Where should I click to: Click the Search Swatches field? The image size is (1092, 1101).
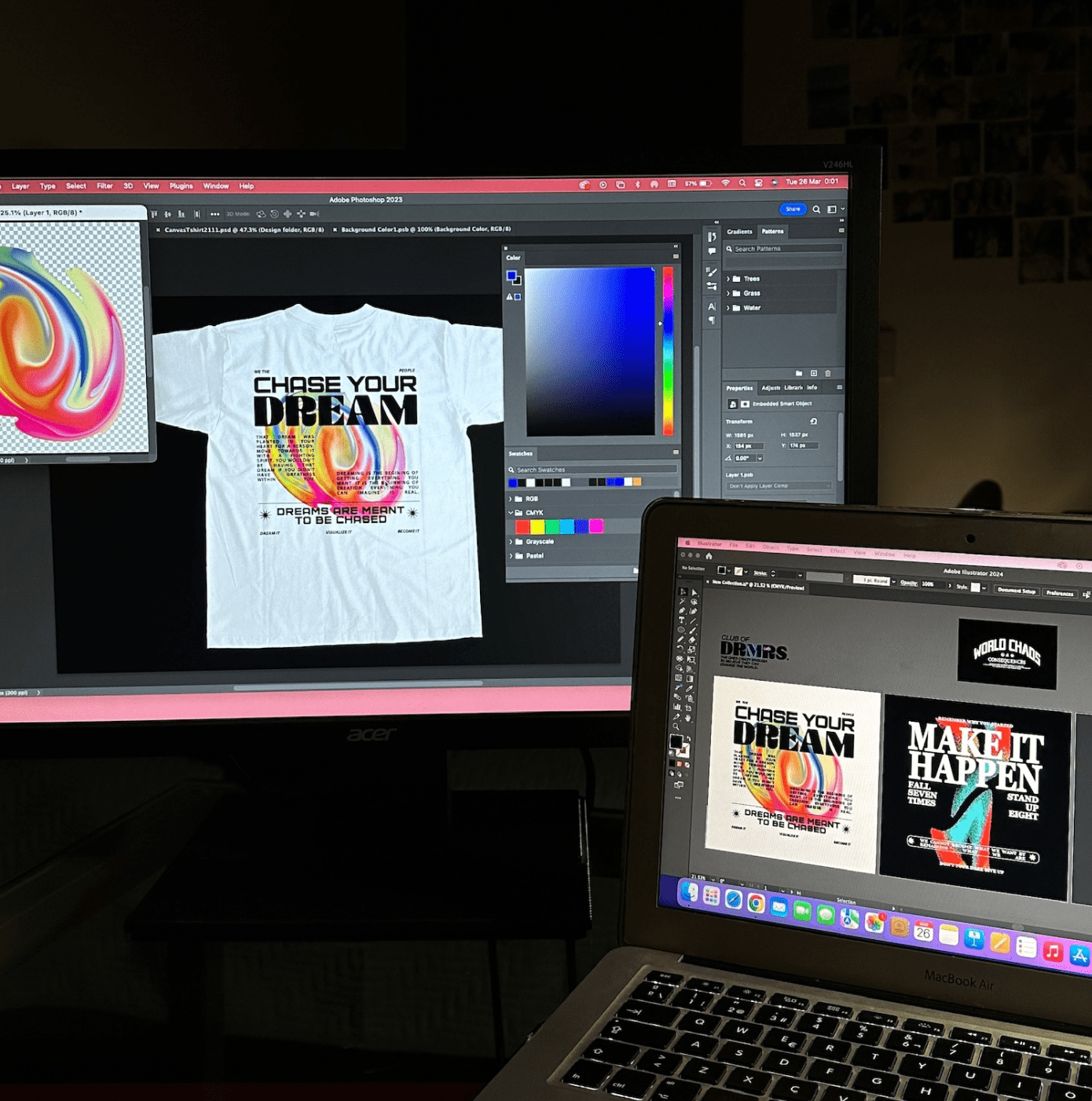tap(596, 470)
